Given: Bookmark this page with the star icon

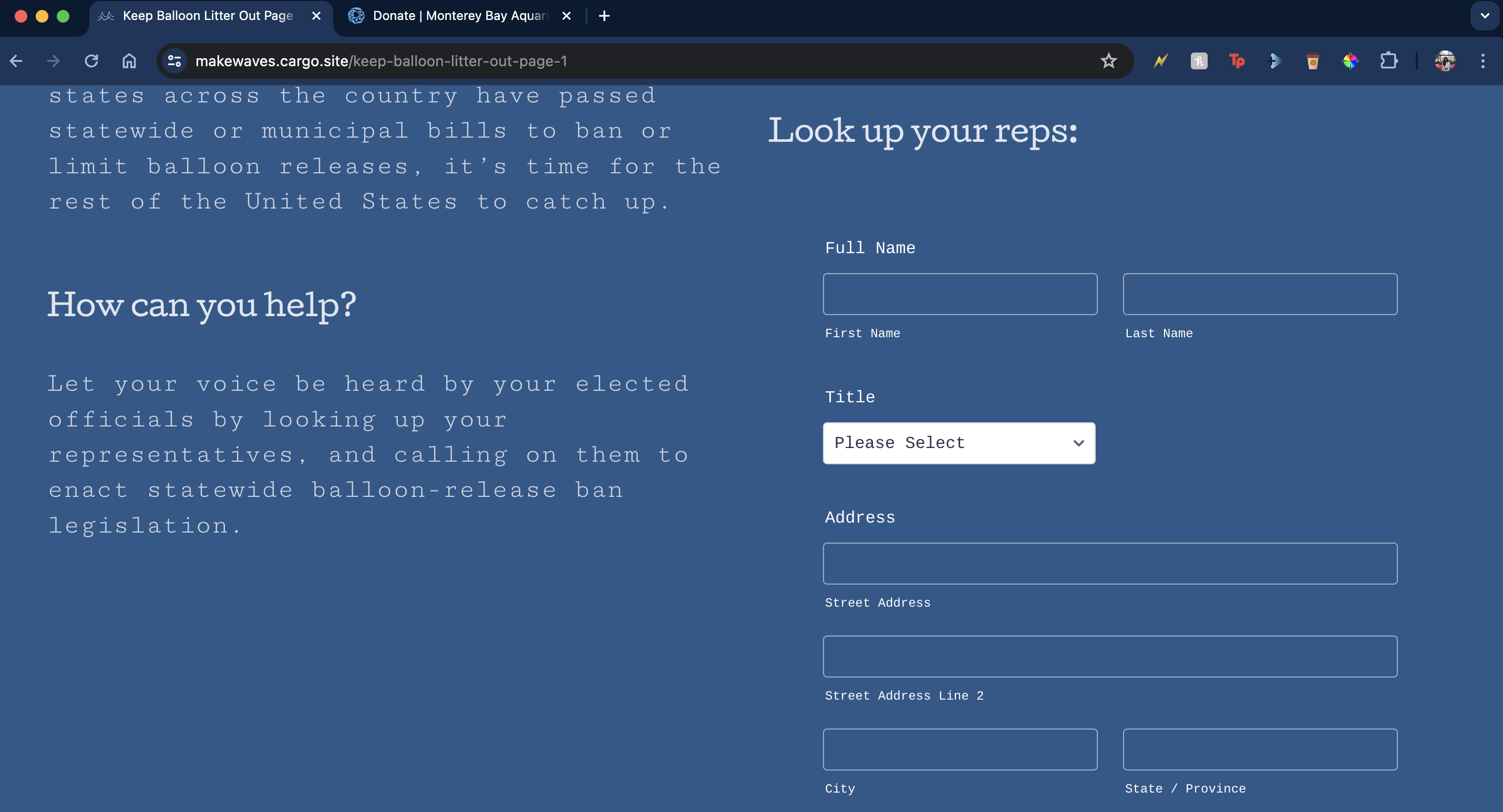Looking at the screenshot, I should coord(1108,61).
